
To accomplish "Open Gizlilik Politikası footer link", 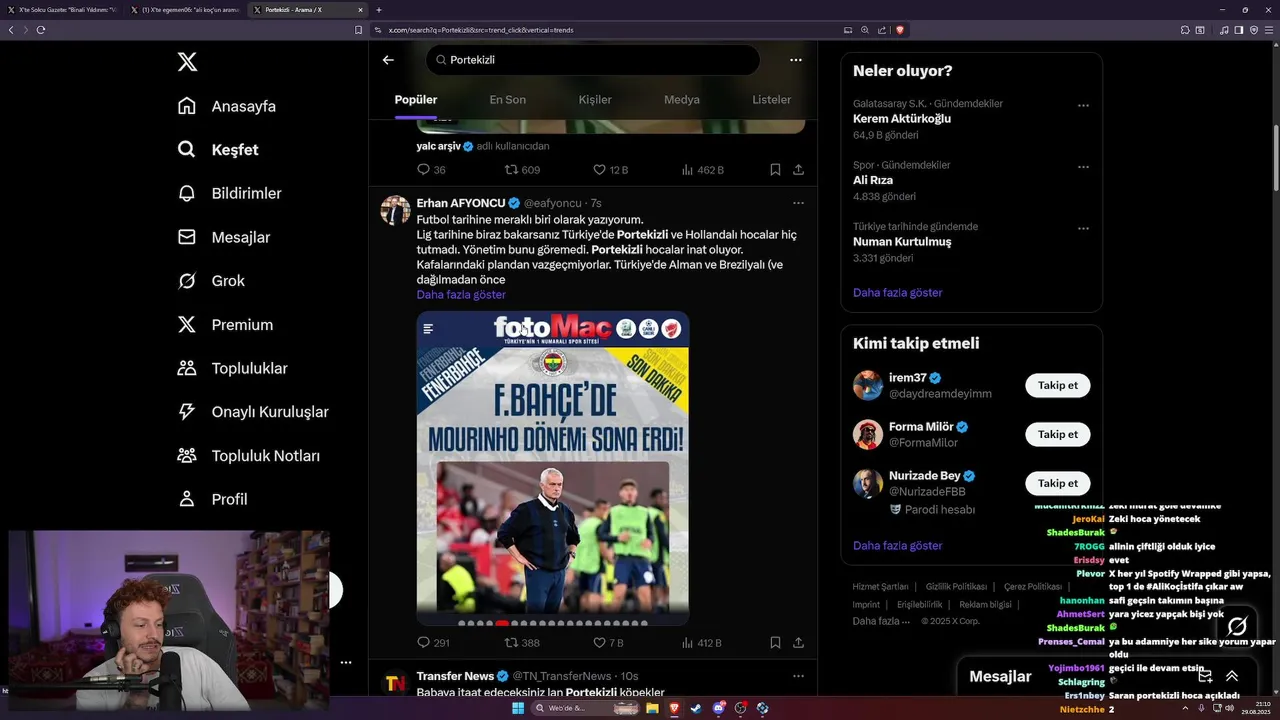I will click(956, 587).
